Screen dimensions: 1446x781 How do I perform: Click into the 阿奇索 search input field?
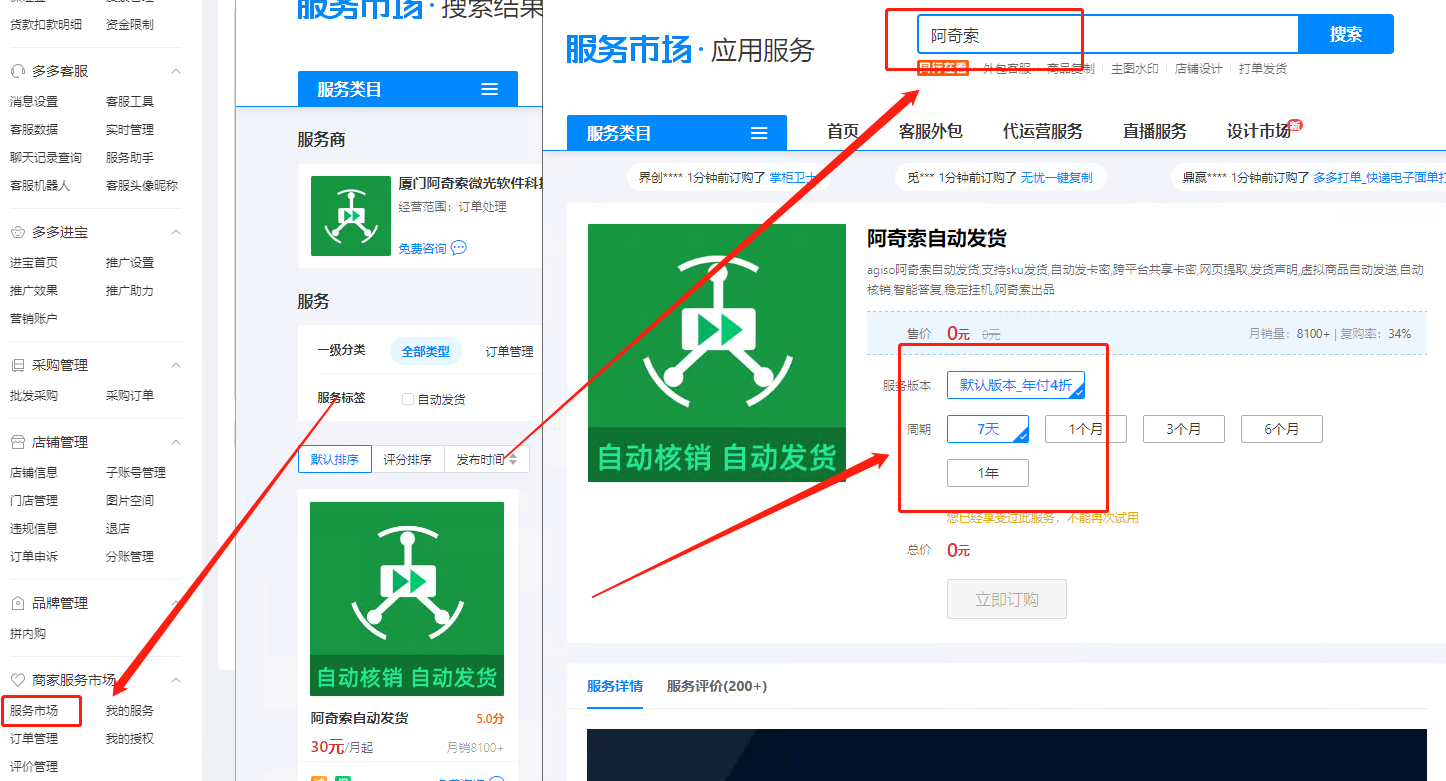click(1107, 34)
